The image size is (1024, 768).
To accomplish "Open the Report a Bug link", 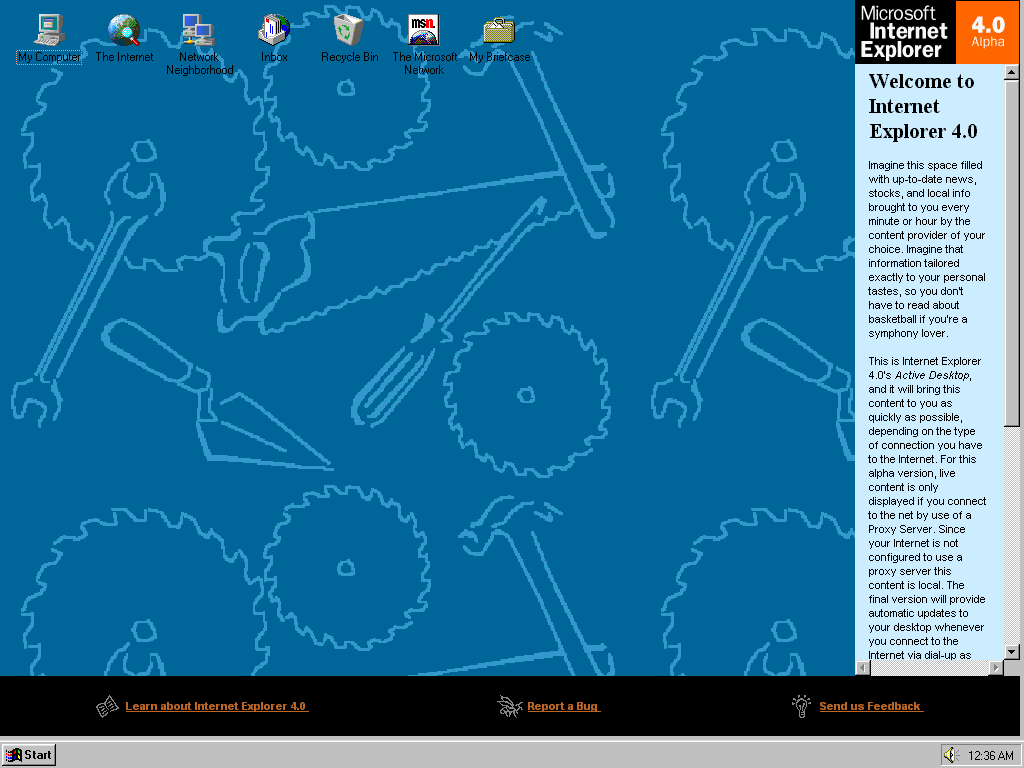I will tap(563, 706).
